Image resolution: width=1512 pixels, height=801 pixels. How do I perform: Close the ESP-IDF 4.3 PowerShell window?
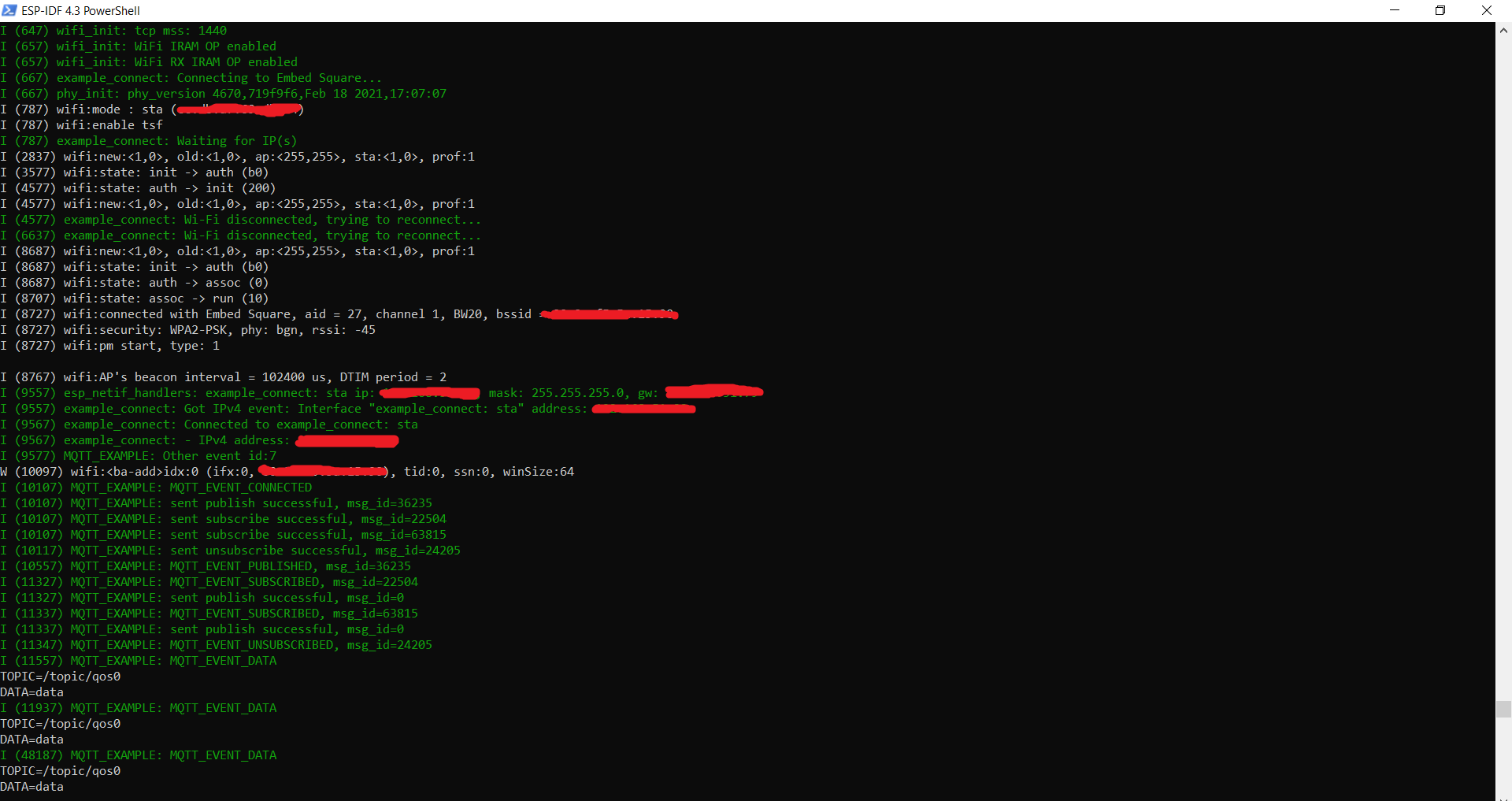click(1487, 10)
